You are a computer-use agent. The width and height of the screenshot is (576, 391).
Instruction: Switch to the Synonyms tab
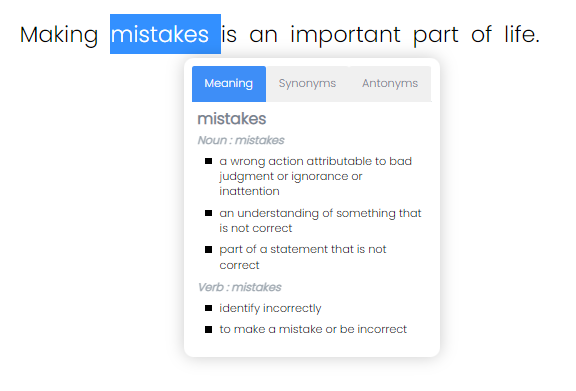pos(307,84)
